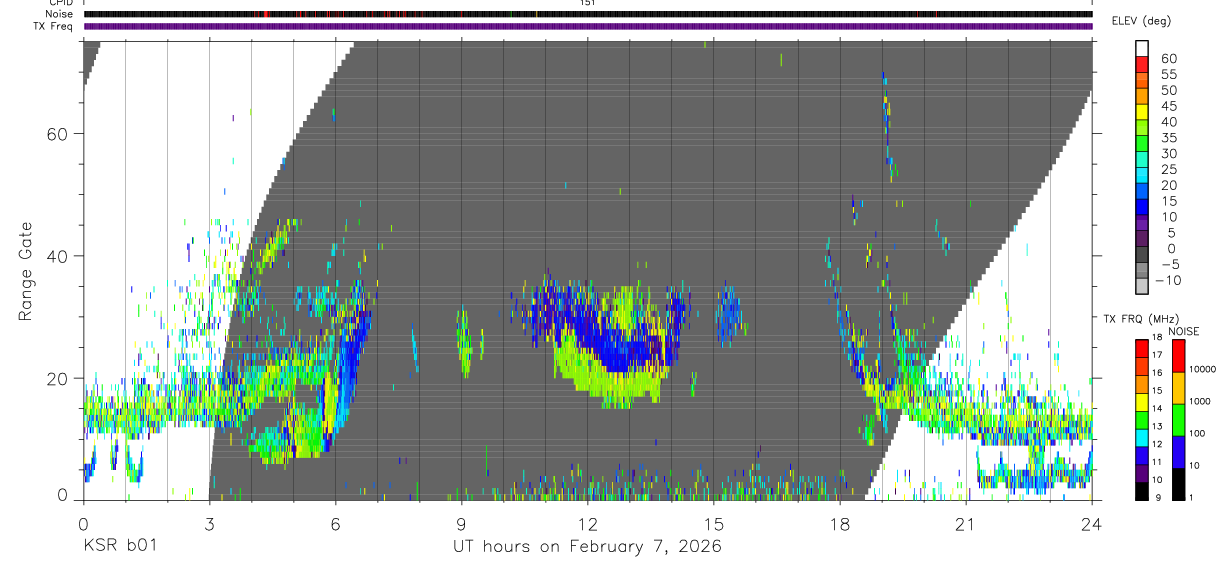This screenshot has width=1228, height=567.
Task: Click the 45 label on ELEV colorbar
Action: pos(1168,106)
